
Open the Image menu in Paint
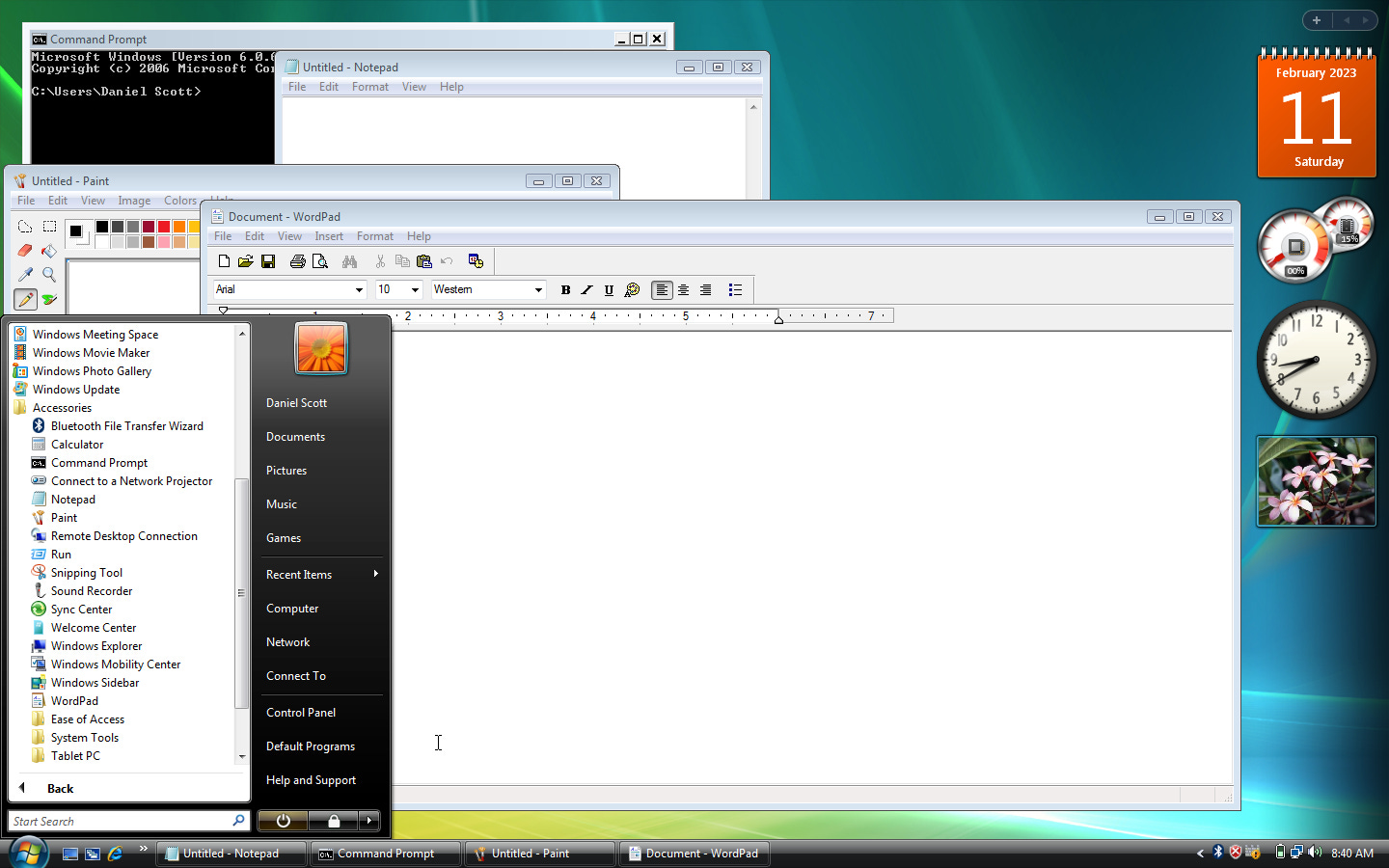134,200
